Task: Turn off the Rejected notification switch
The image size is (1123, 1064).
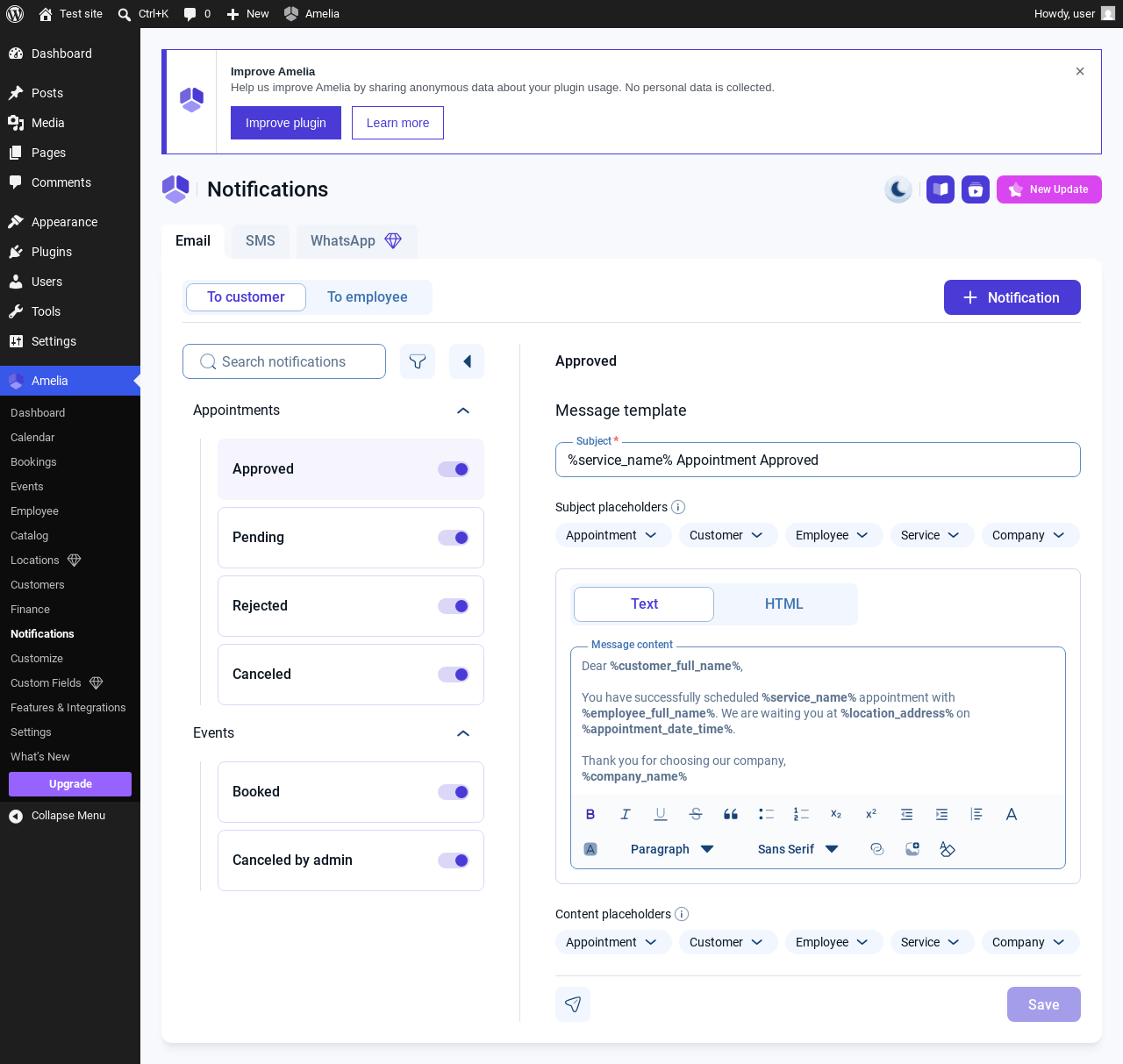Action: click(454, 606)
